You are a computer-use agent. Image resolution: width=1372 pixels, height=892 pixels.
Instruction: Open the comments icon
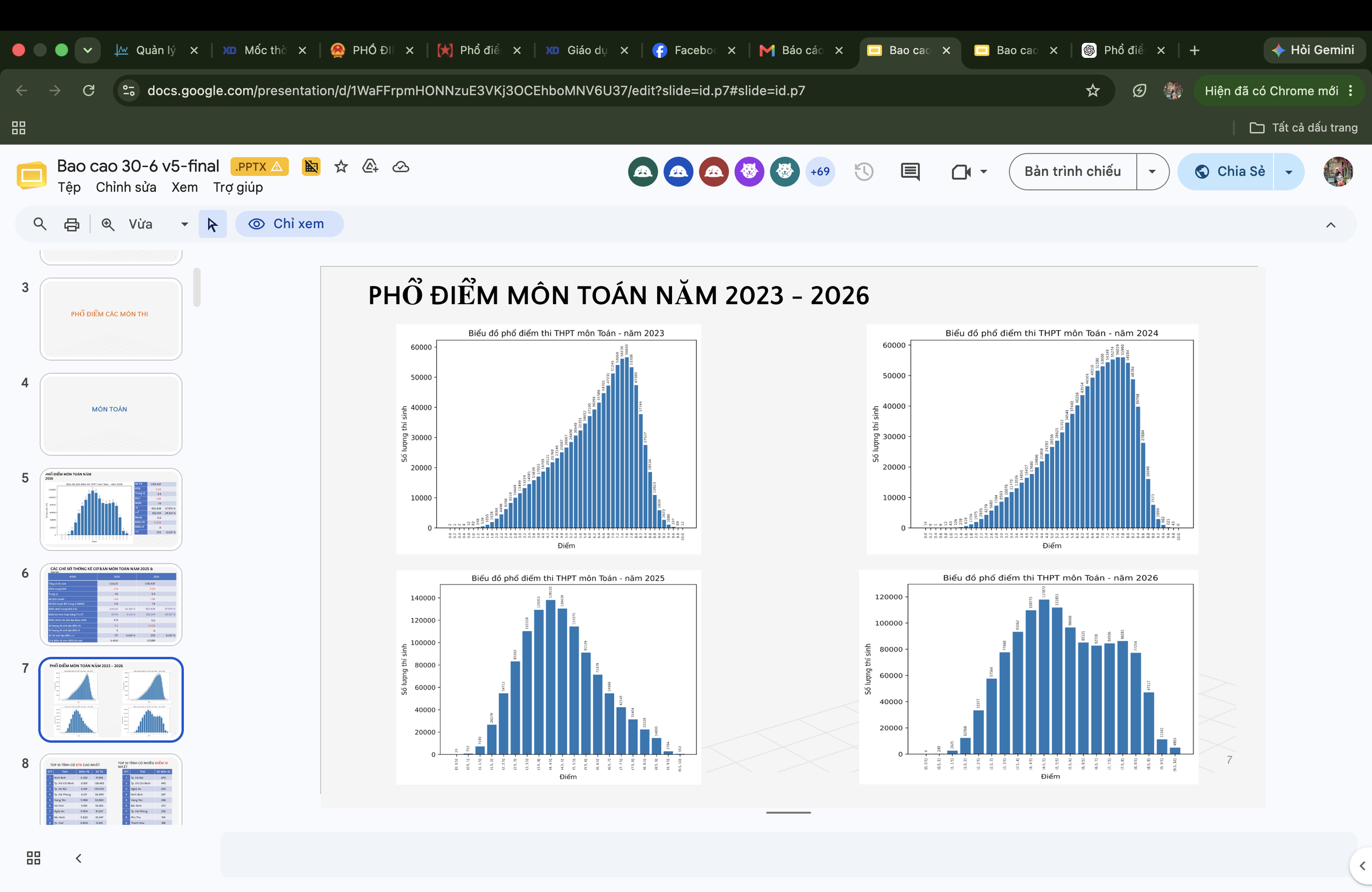click(x=910, y=171)
